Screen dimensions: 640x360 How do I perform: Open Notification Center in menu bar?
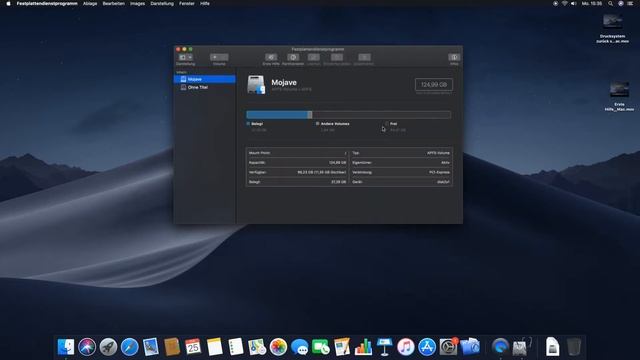[x=630, y=3]
